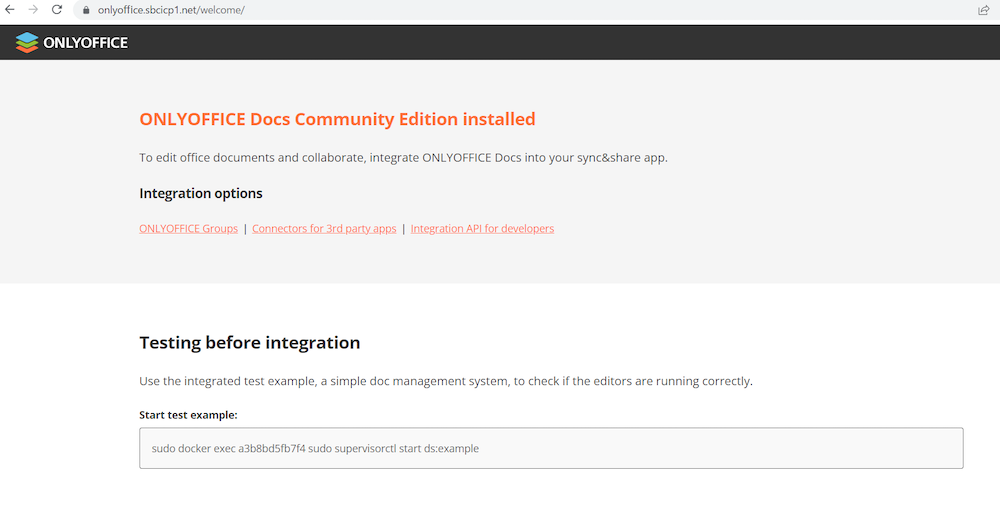This screenshot has height=507, width=1000.
Task: Click the 'Integration options' subheading
Action: (x=201, y=193)
